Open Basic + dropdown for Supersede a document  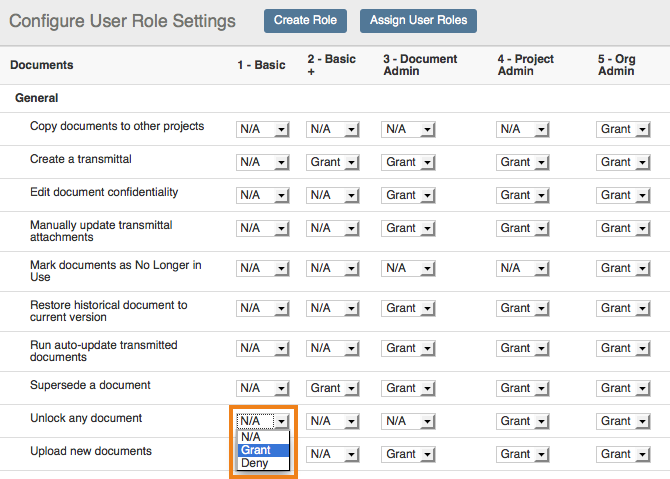click(332, 388)
